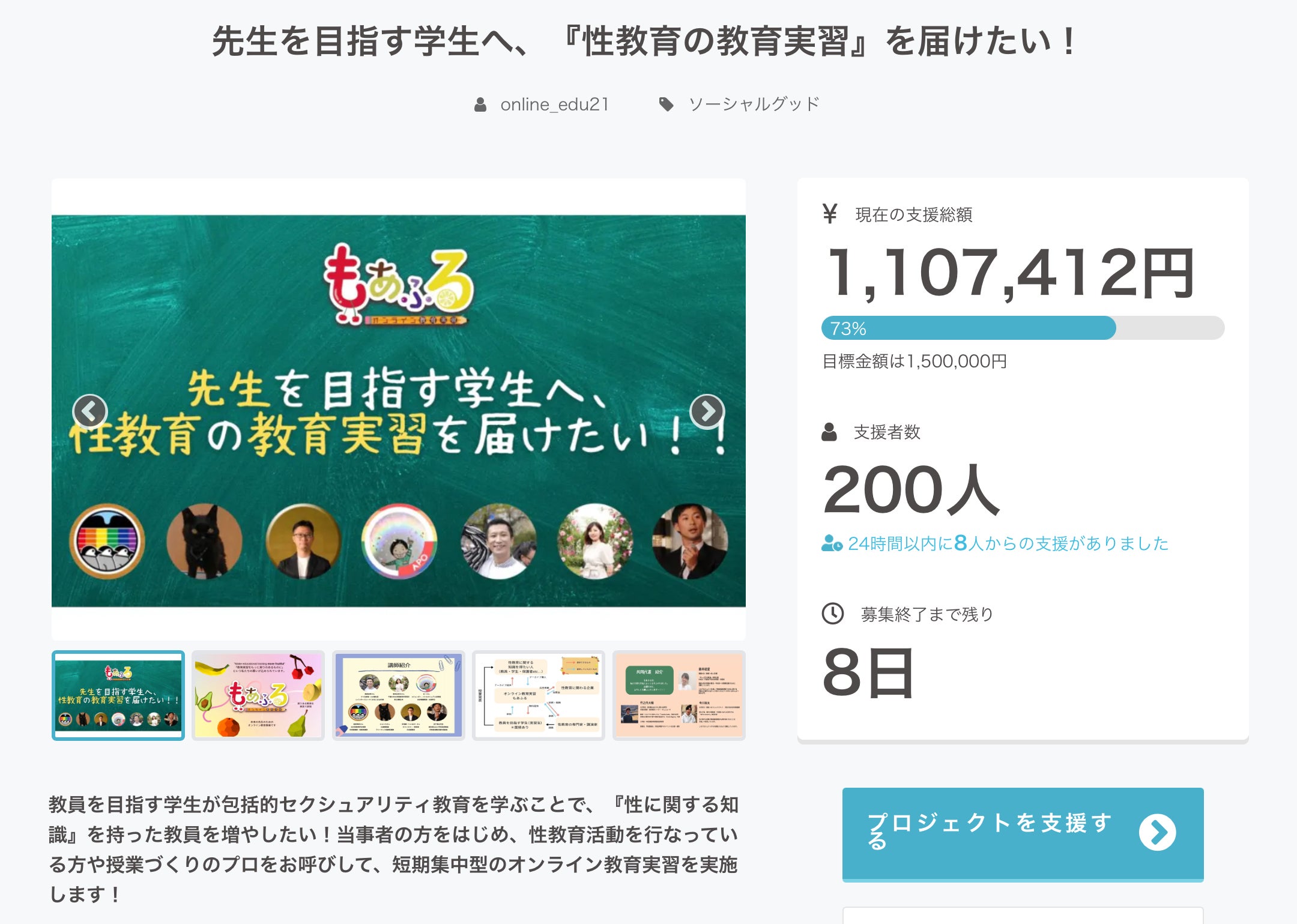Image resolution: width=1297 pixels, height=924 pixels.
Task: Click the clock icon by 募集終了まで残り
Action: coord(833,614)
